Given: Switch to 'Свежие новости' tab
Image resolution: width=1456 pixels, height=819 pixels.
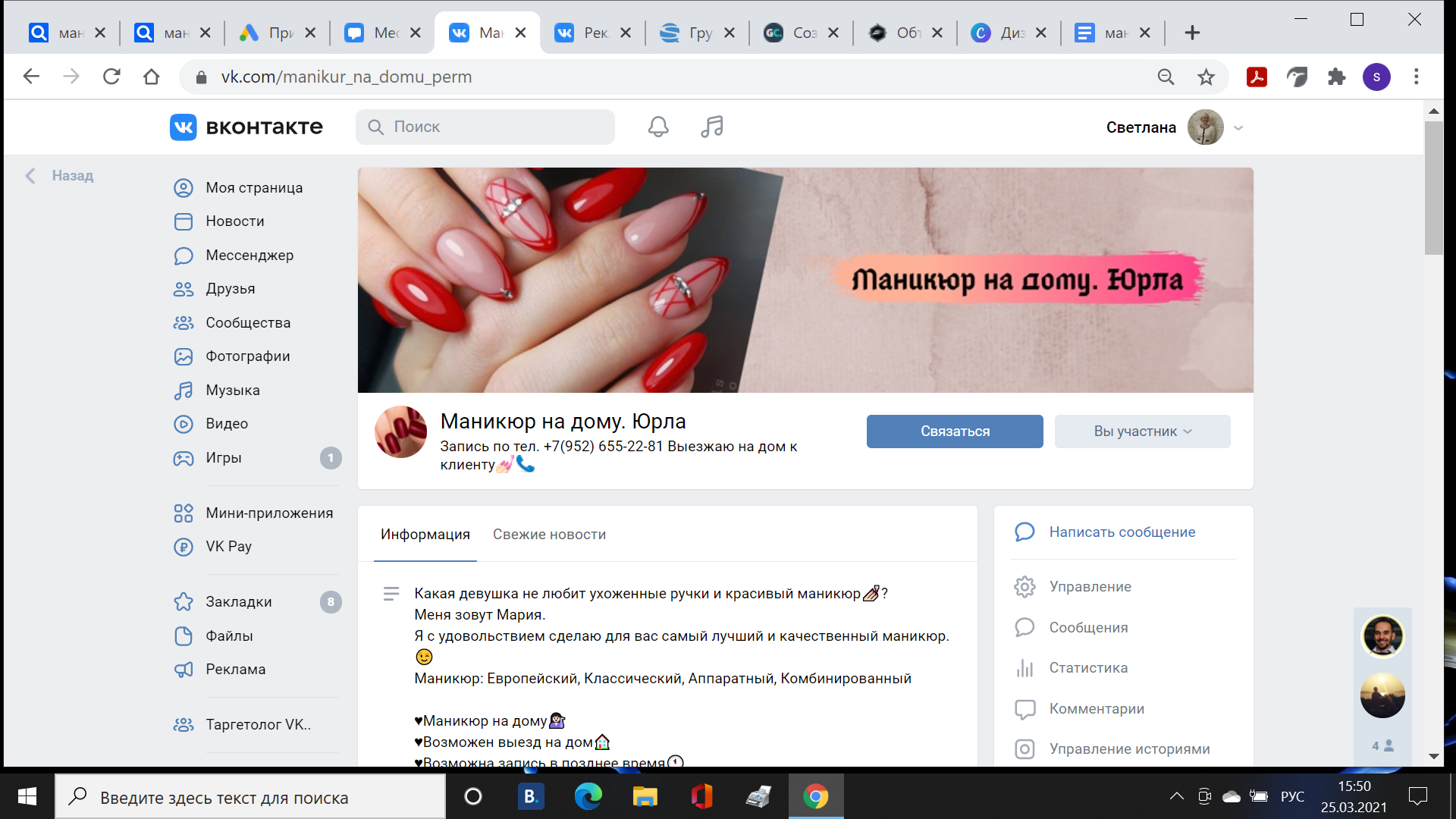Looking at the screenshot, I should click(x=549, y=535).
